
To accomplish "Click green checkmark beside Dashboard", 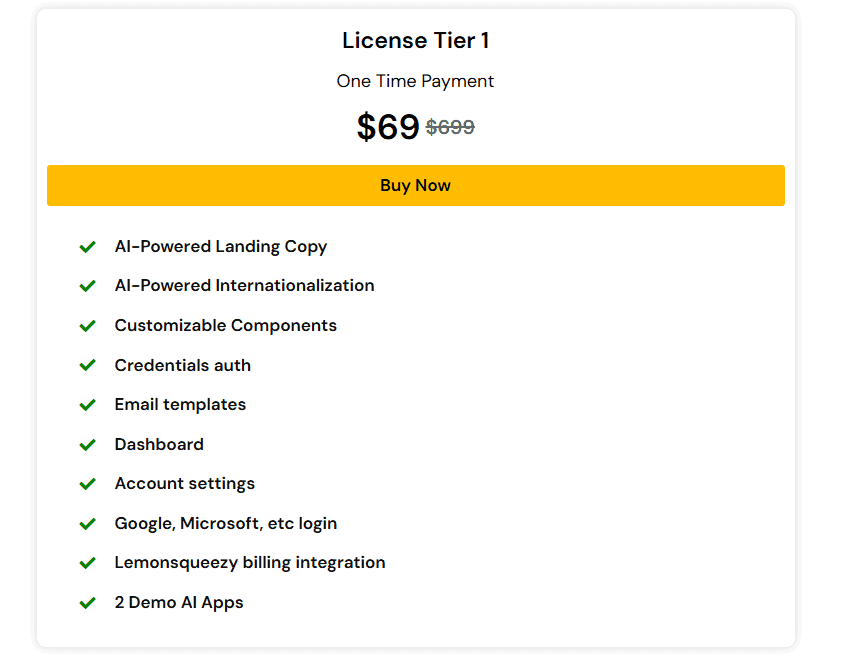I will (x=88, y=444).
